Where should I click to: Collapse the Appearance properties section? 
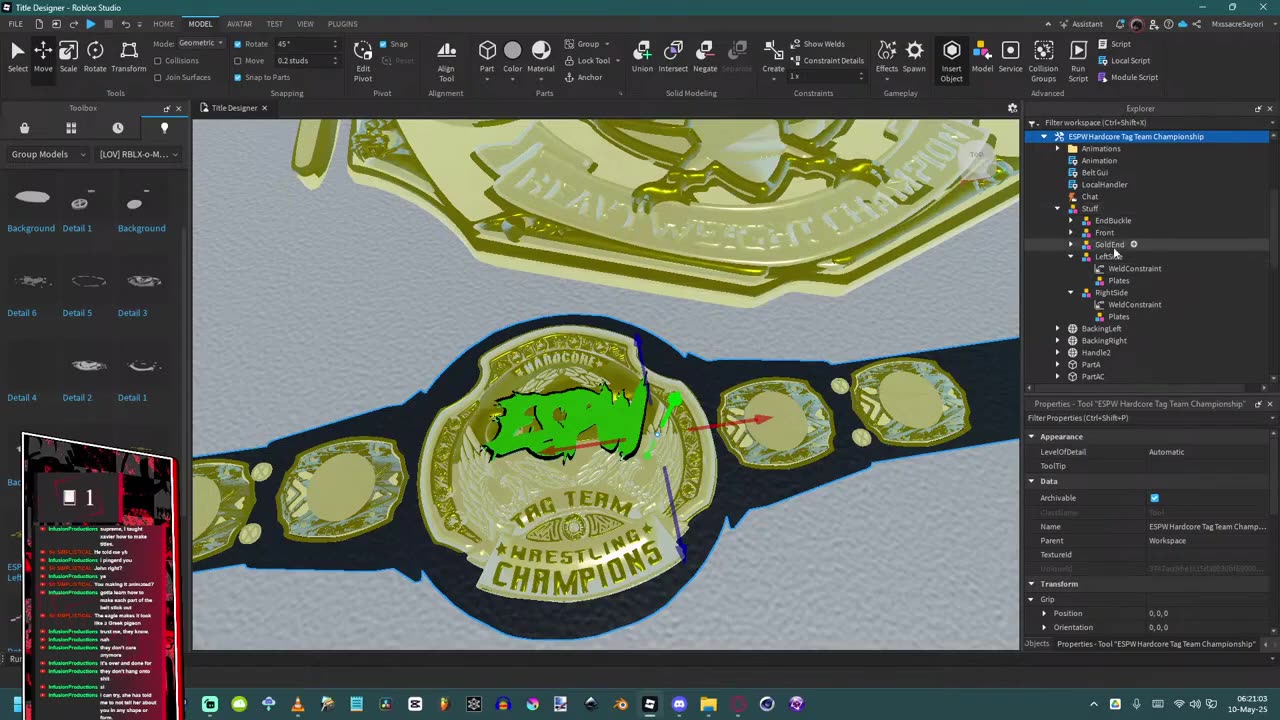point(1032,437)
